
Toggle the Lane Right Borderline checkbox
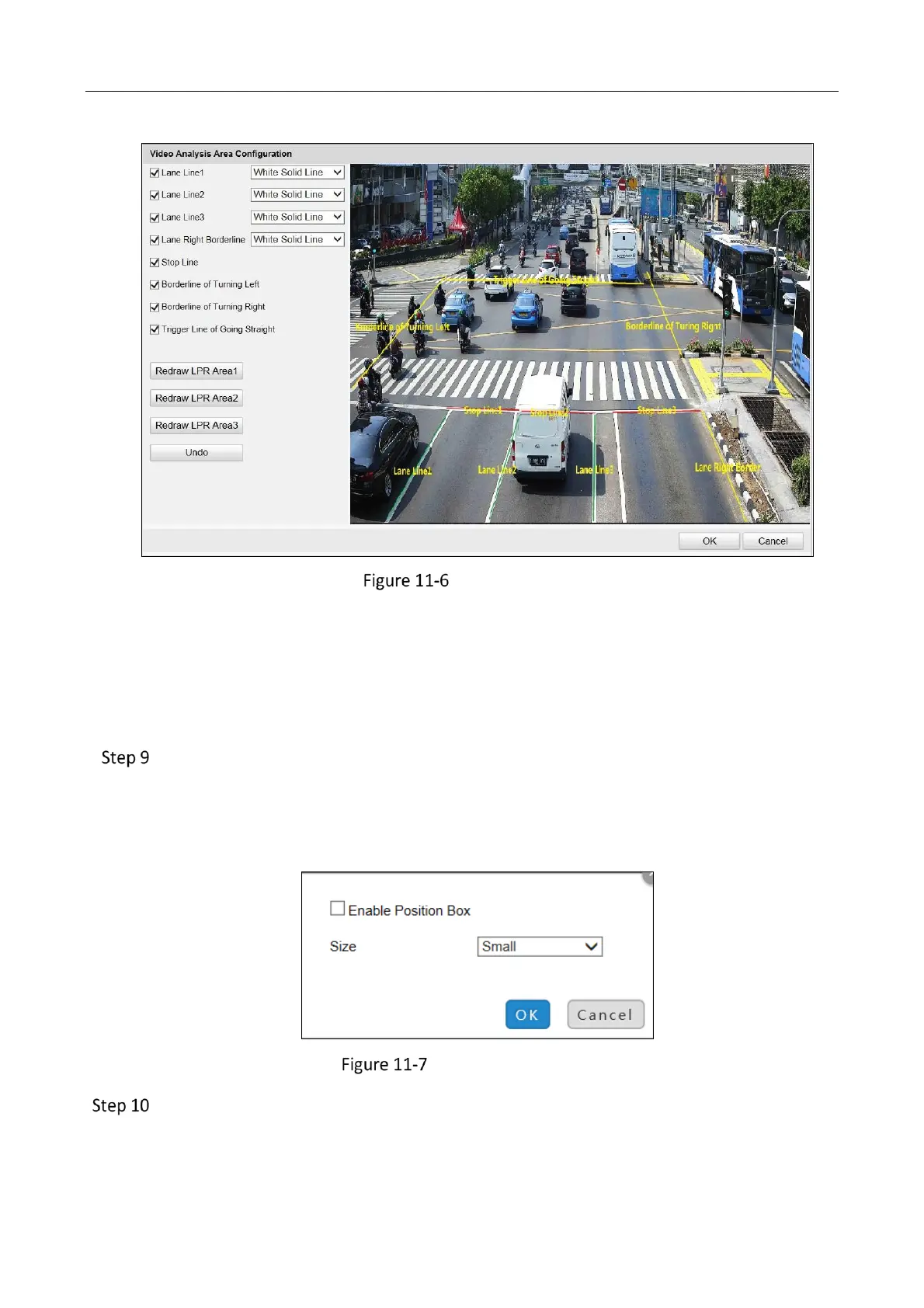point(155,240)
